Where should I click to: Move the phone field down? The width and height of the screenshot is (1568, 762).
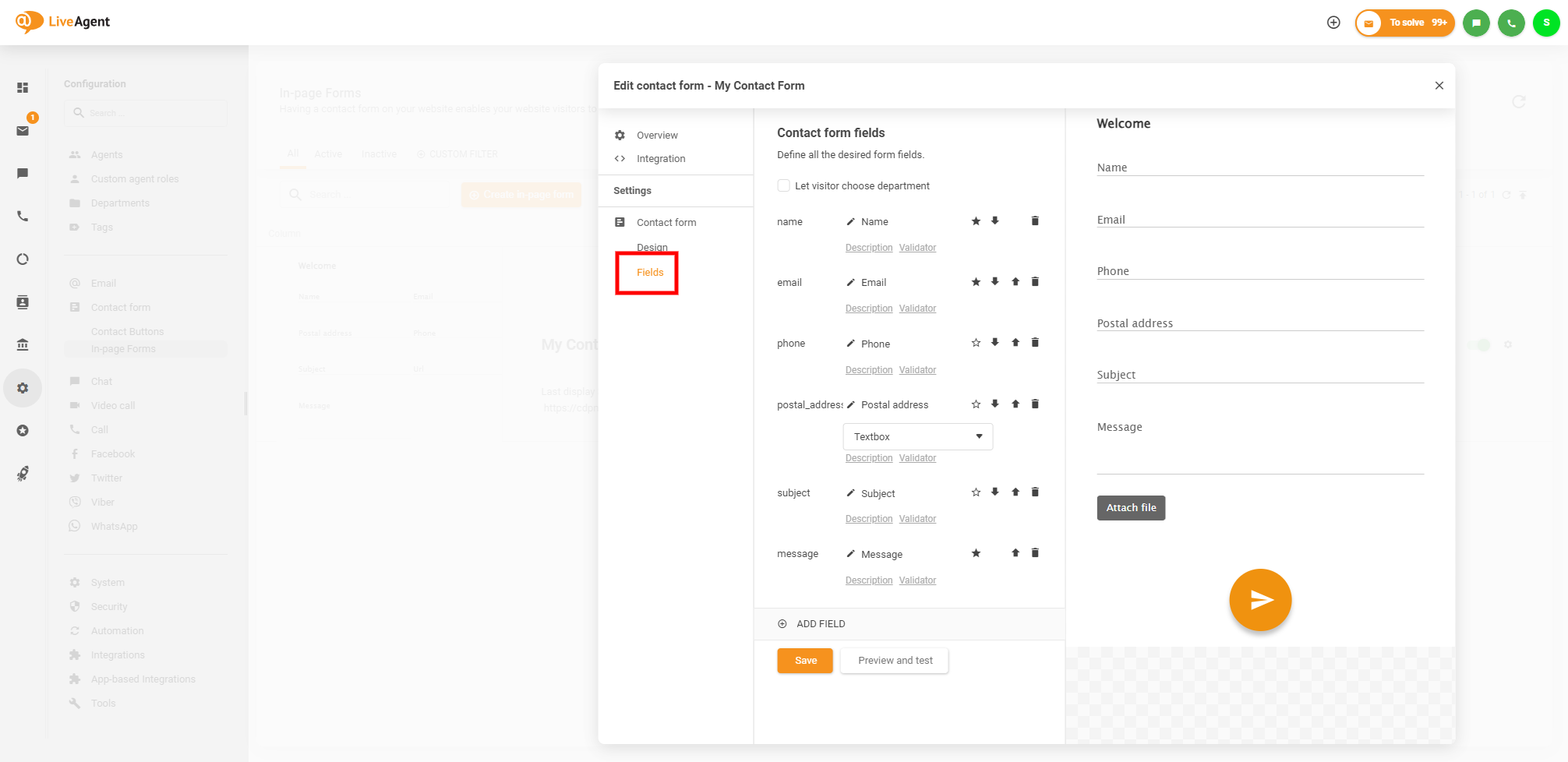point(995,342)
